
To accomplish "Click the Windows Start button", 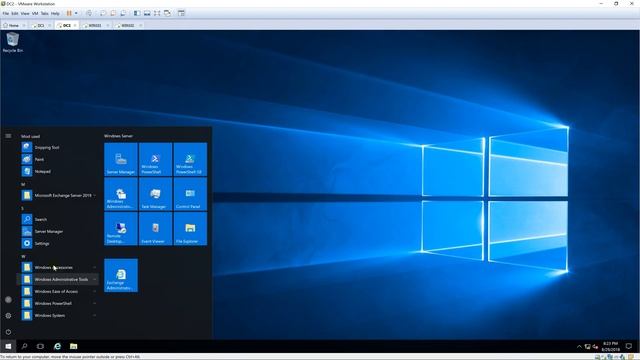I will click(x=8, y=346).
